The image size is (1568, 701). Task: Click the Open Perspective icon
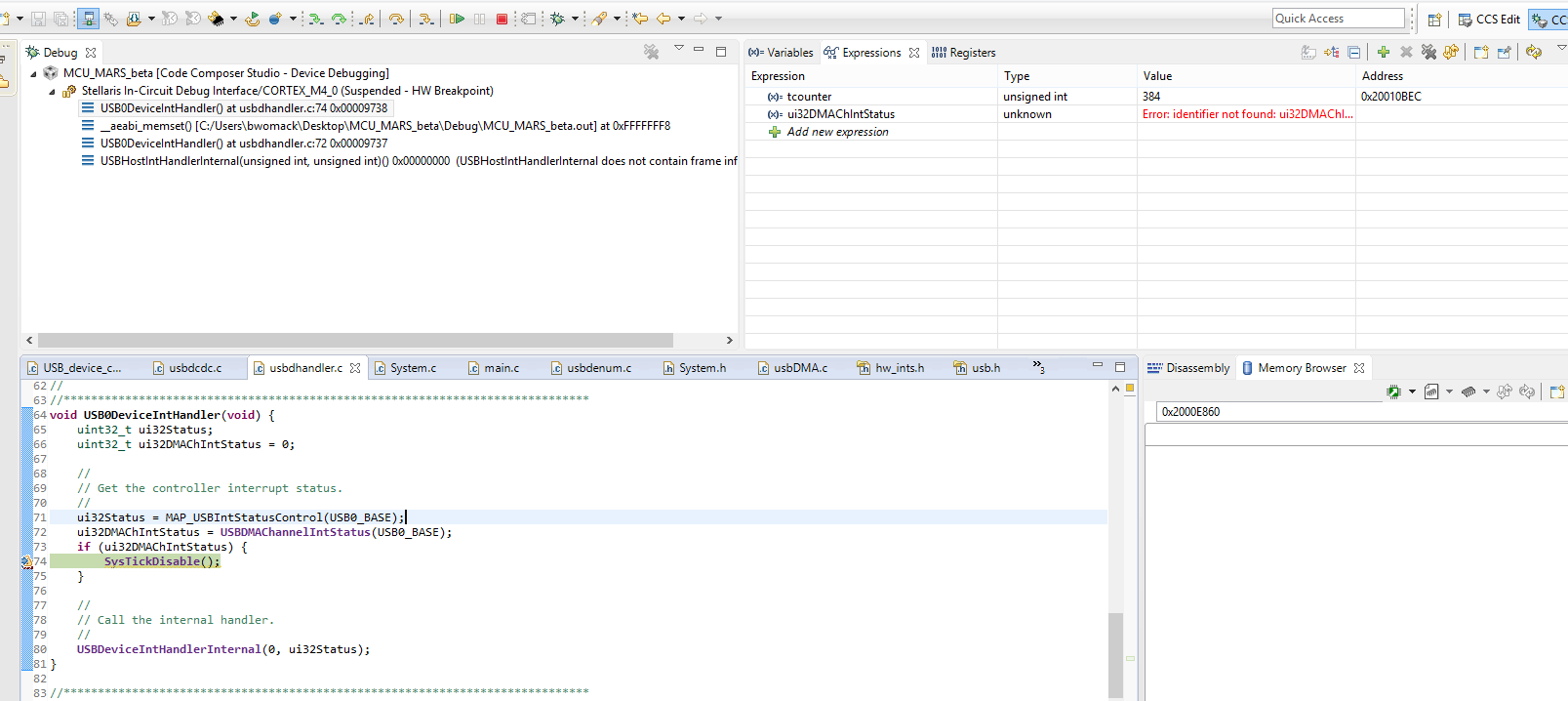point(1434,20)
